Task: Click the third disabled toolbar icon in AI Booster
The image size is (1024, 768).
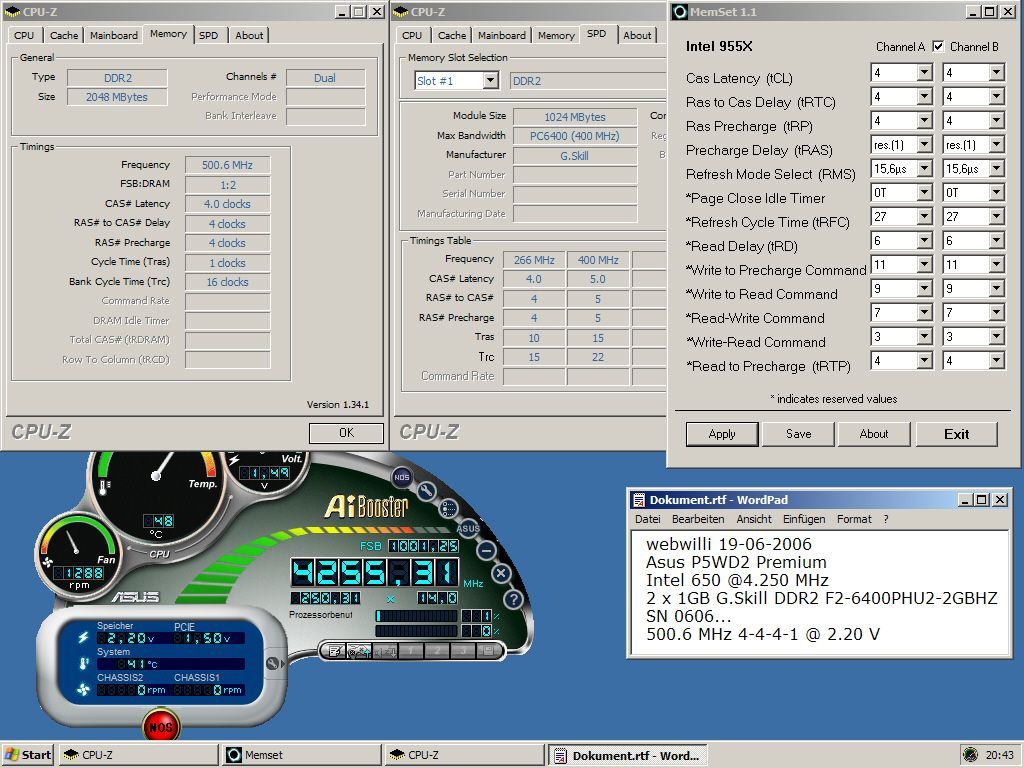Action: point(385,650)
